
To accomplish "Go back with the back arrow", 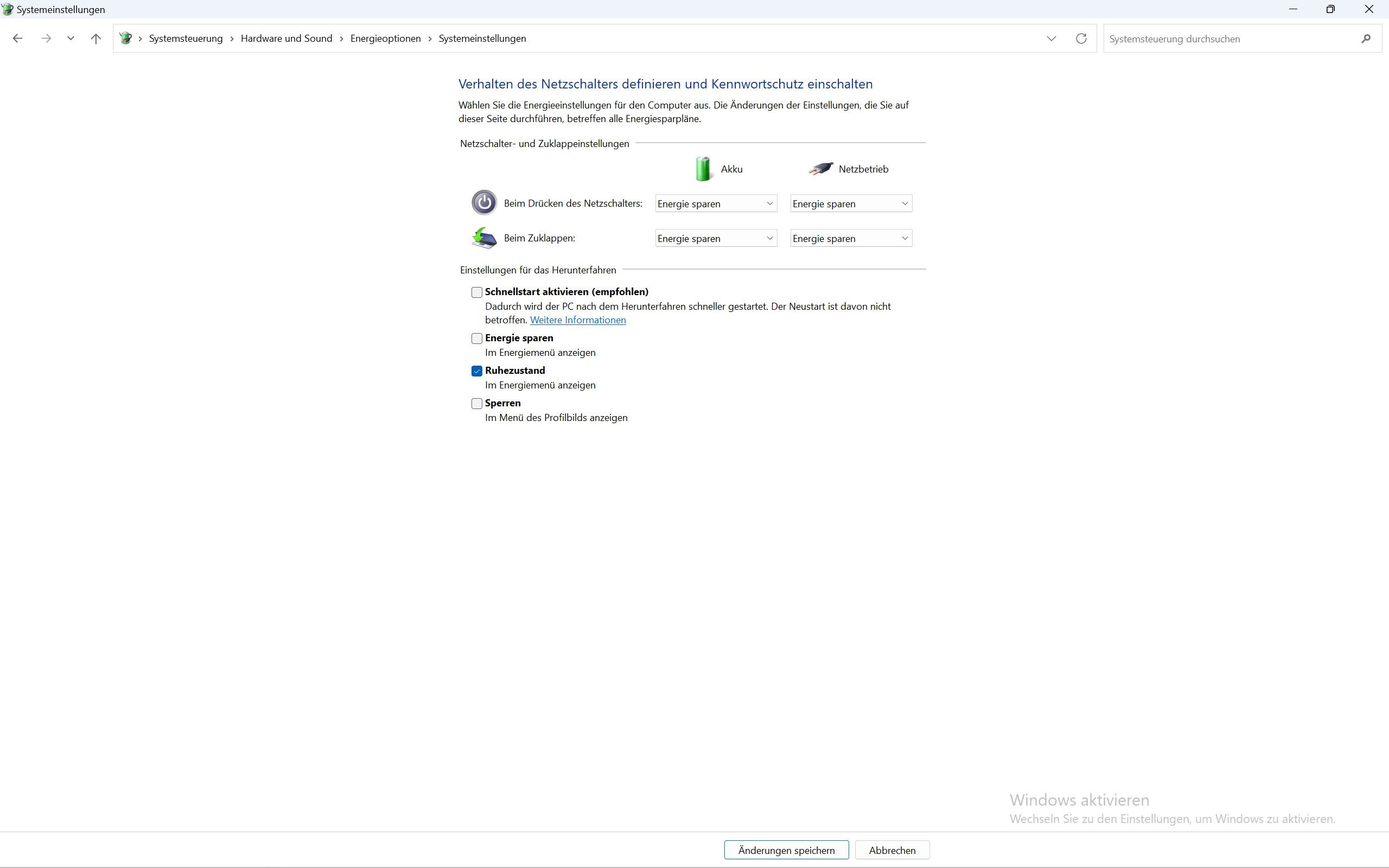I will click(18, 39).
